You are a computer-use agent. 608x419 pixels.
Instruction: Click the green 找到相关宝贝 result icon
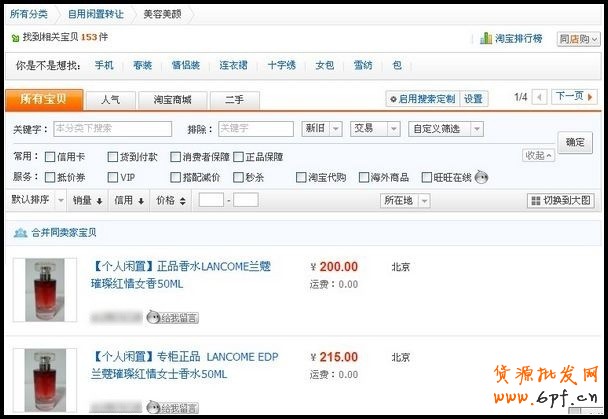pyautogui.click(x=16, y=38)
